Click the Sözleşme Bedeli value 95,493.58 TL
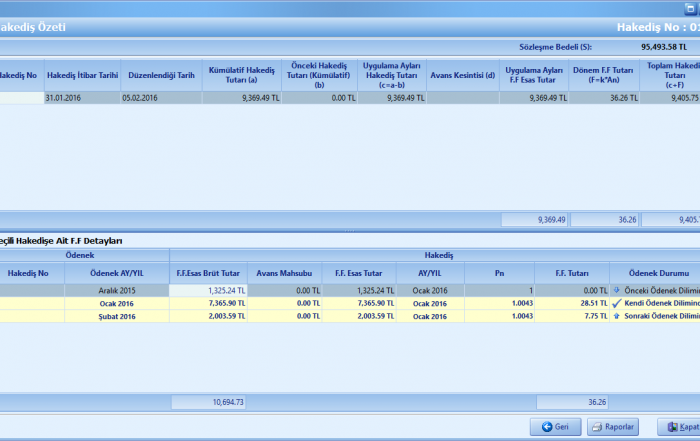 pos(663,46)
